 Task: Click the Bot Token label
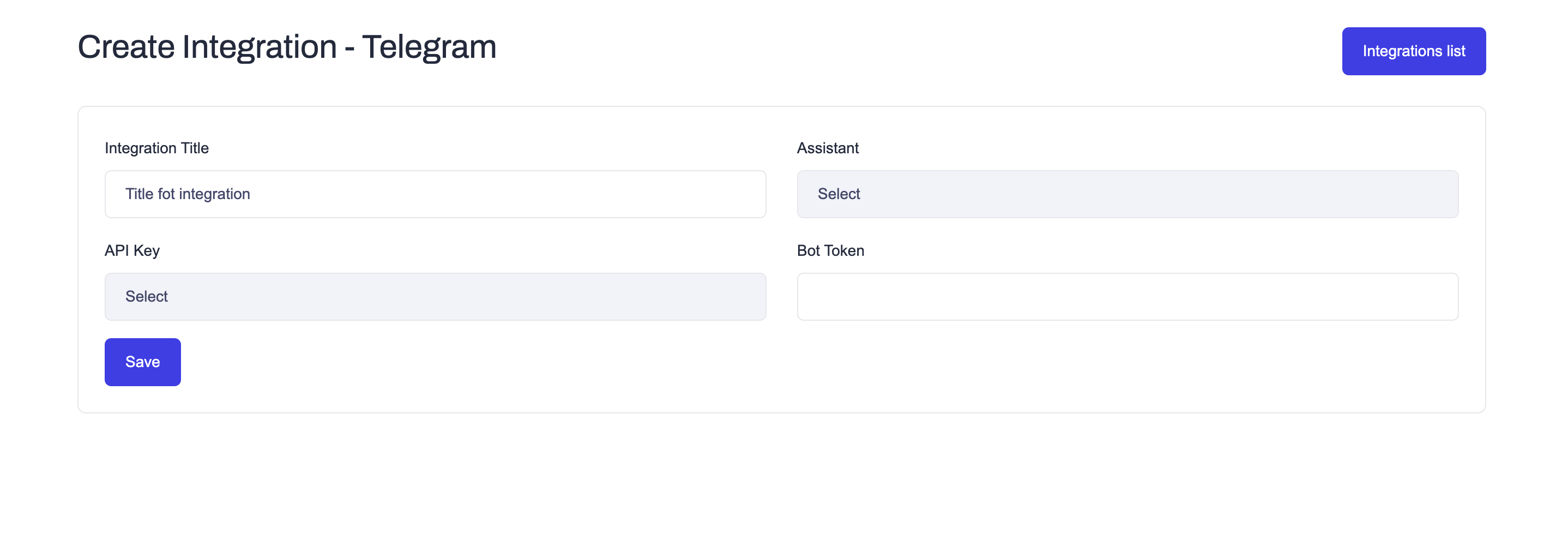(x=831, y=250)
